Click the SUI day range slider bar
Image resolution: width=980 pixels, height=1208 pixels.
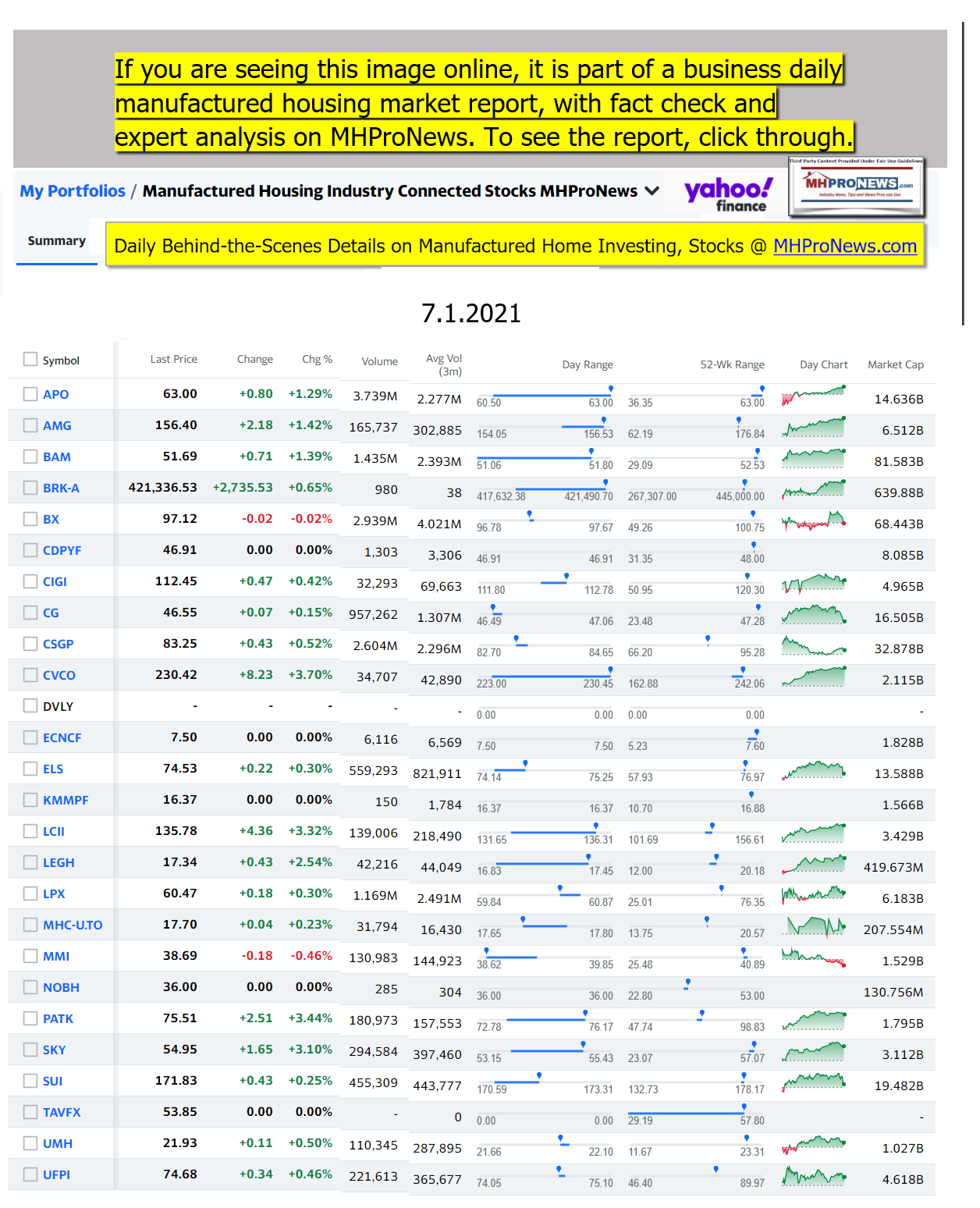pos(545,1082)
